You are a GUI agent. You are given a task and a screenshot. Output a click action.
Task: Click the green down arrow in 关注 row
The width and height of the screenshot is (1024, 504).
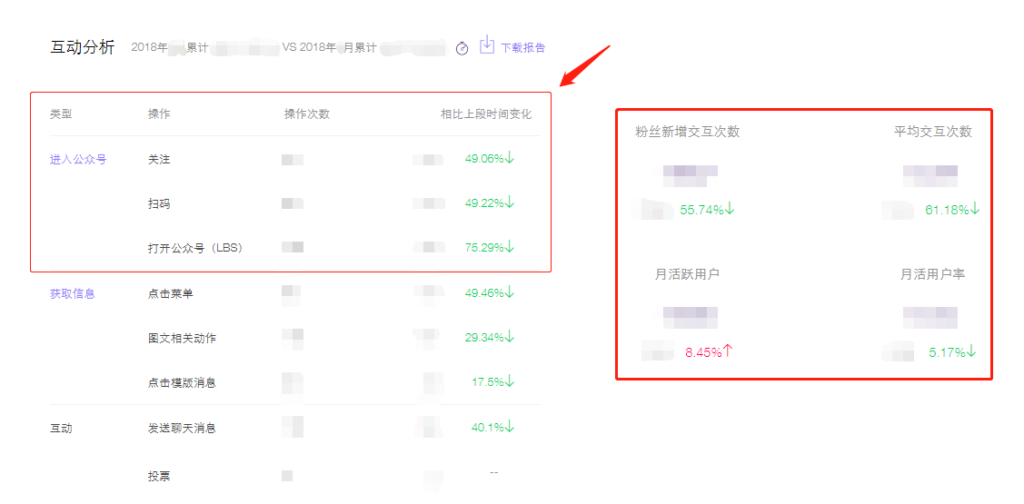(510, 158)
